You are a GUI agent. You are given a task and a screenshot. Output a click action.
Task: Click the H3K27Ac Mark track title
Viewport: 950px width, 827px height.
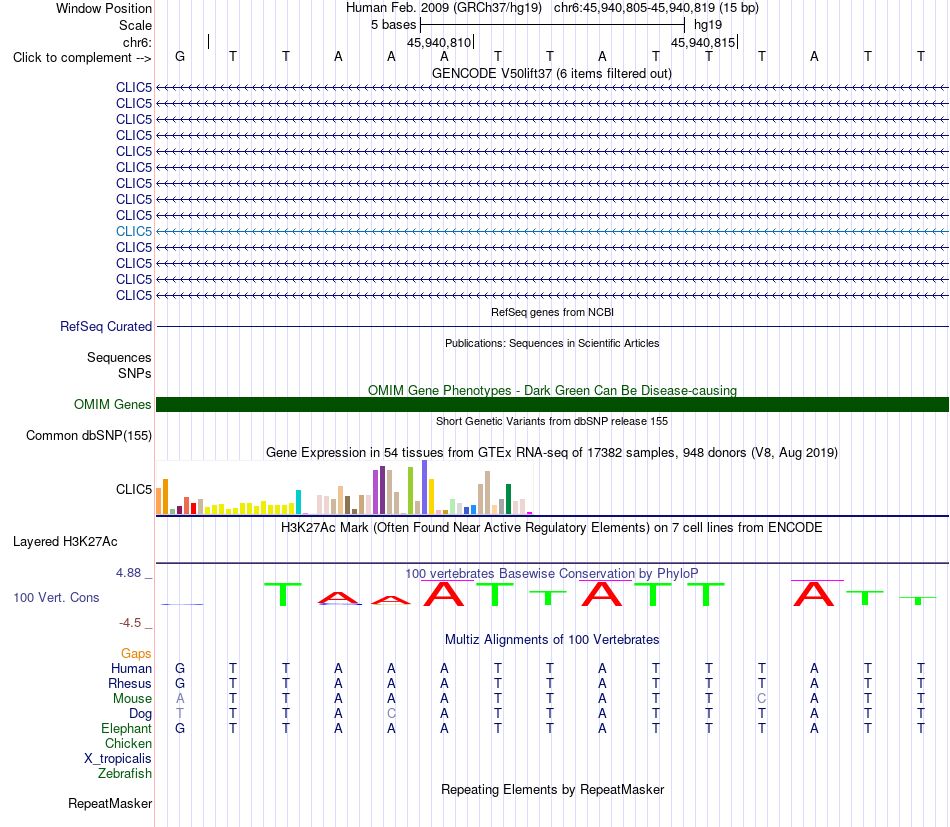pos(552,527)
